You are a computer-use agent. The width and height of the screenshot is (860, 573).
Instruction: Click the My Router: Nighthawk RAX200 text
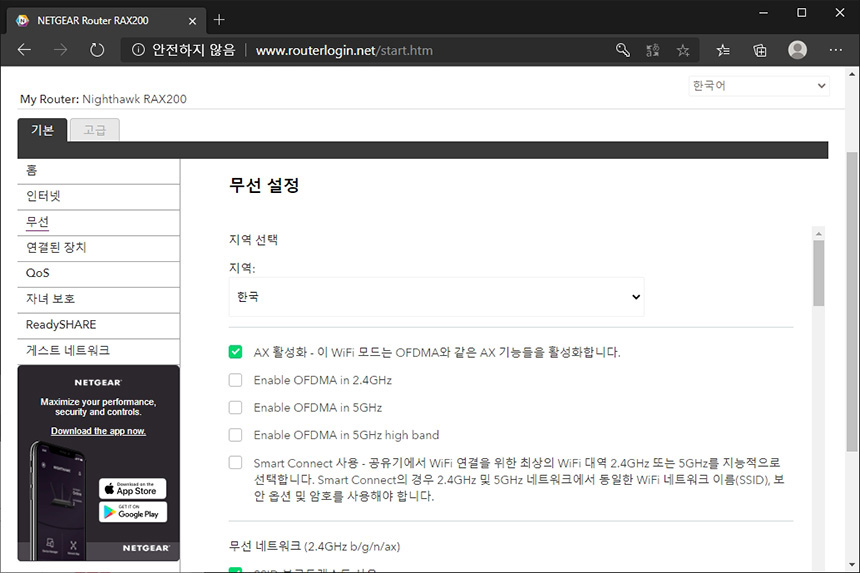click(x=103, y=99)
